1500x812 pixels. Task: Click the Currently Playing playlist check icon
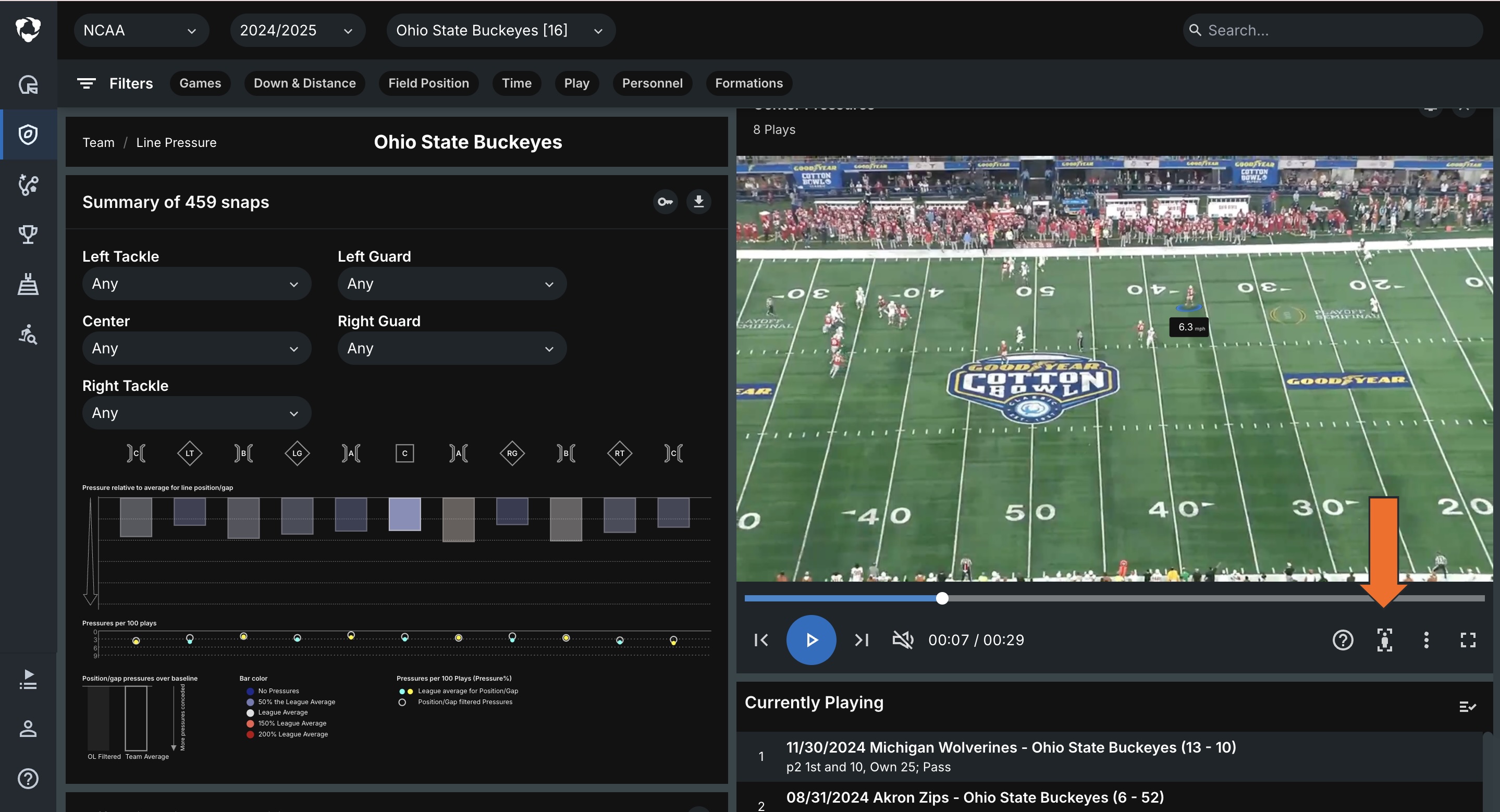tap(1467, 707)
